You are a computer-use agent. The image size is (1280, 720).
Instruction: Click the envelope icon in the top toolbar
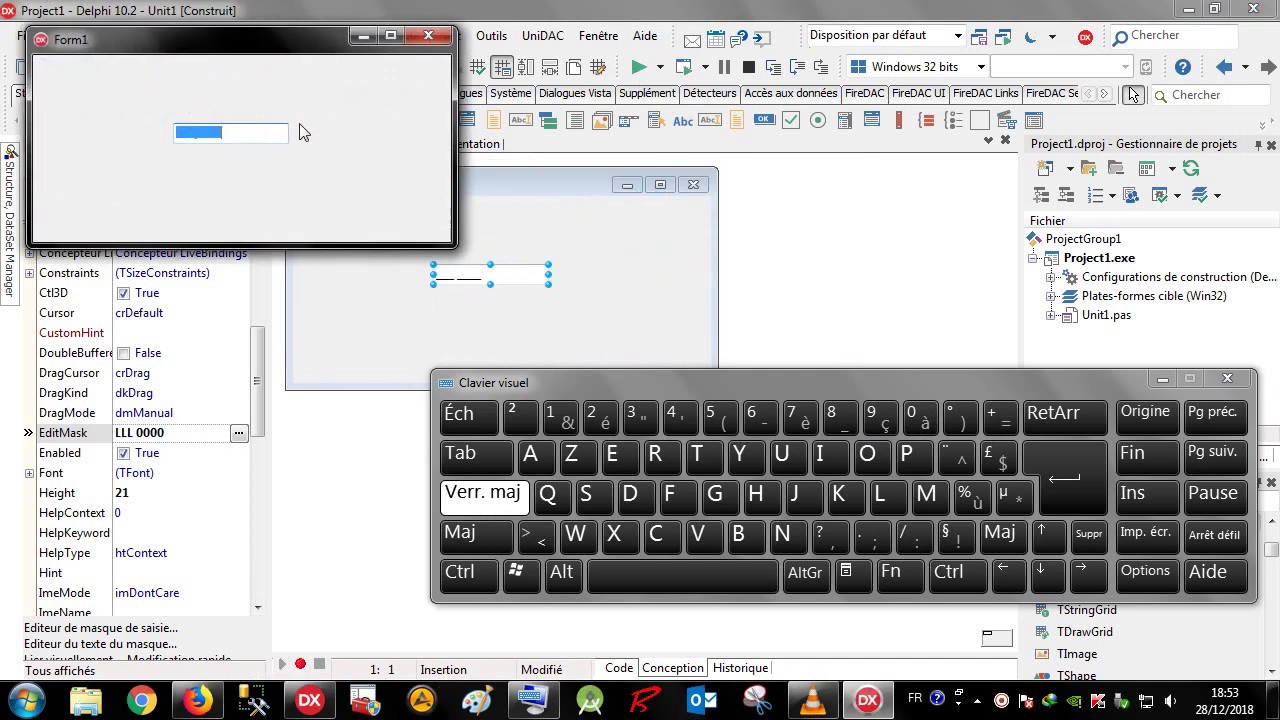692,40
